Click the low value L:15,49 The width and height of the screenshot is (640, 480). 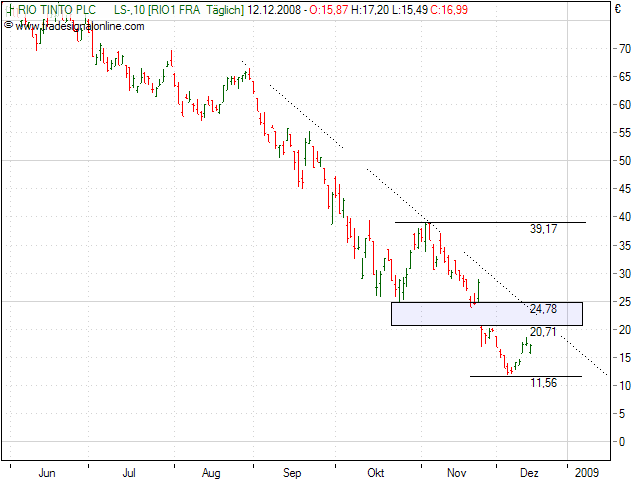[410, 10]
